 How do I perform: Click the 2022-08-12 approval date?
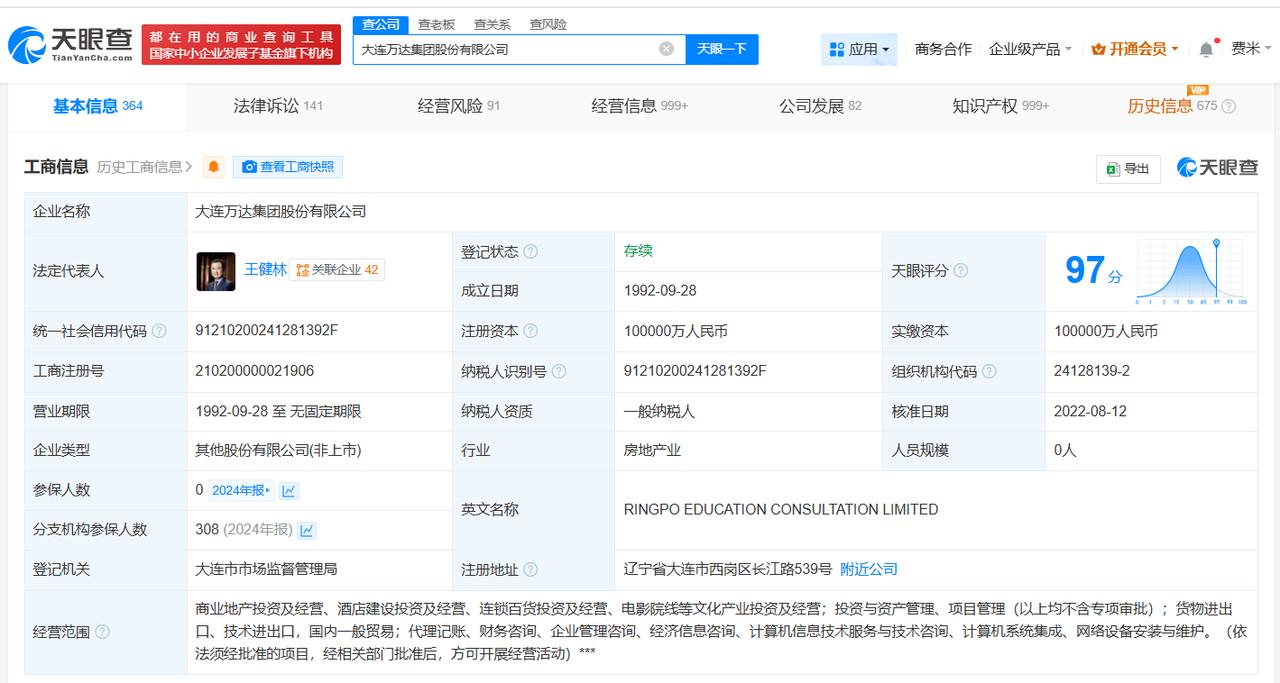pyautogui.click(x=1089, y=411)
